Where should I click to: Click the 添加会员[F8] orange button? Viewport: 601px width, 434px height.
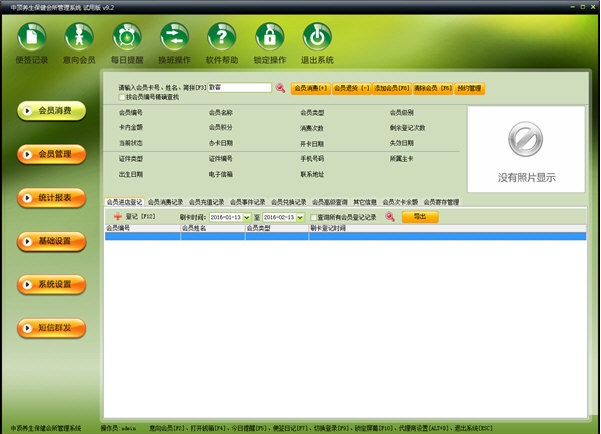pyautogui.click(x=392, y=88)
